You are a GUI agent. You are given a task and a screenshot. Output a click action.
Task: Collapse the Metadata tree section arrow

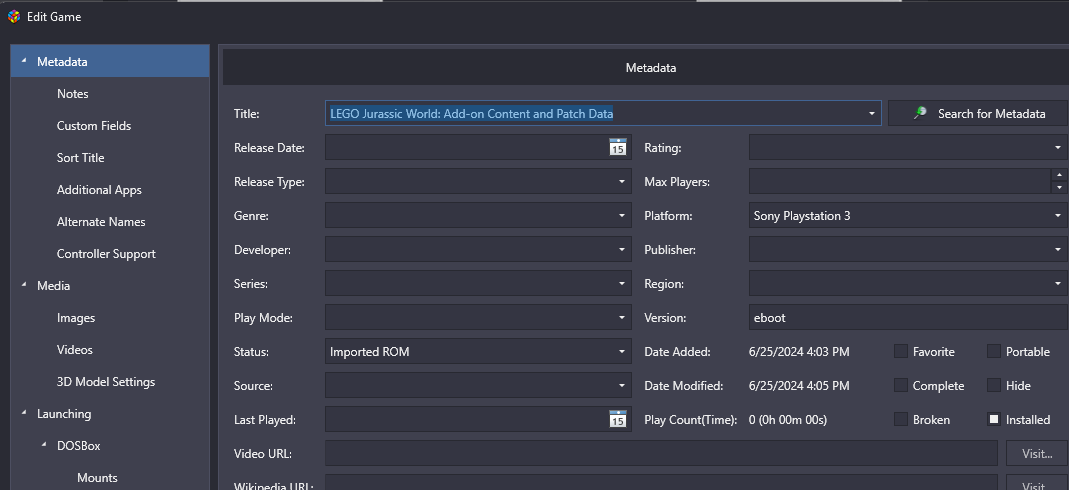pyautogui.click(x=24, y=61)
